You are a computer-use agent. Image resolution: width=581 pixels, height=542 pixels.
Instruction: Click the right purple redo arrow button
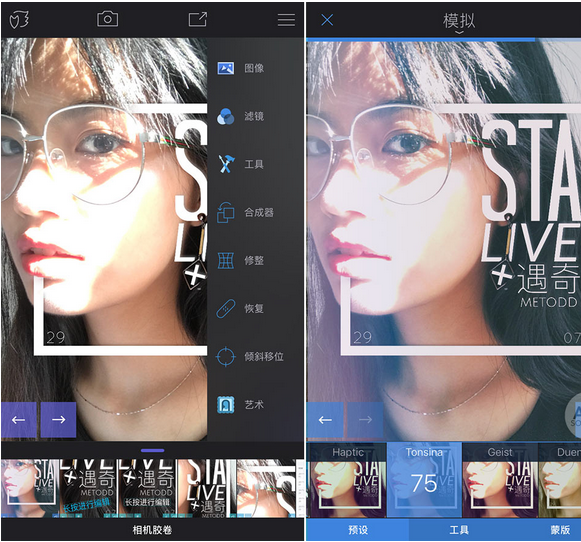click(58, 420)
